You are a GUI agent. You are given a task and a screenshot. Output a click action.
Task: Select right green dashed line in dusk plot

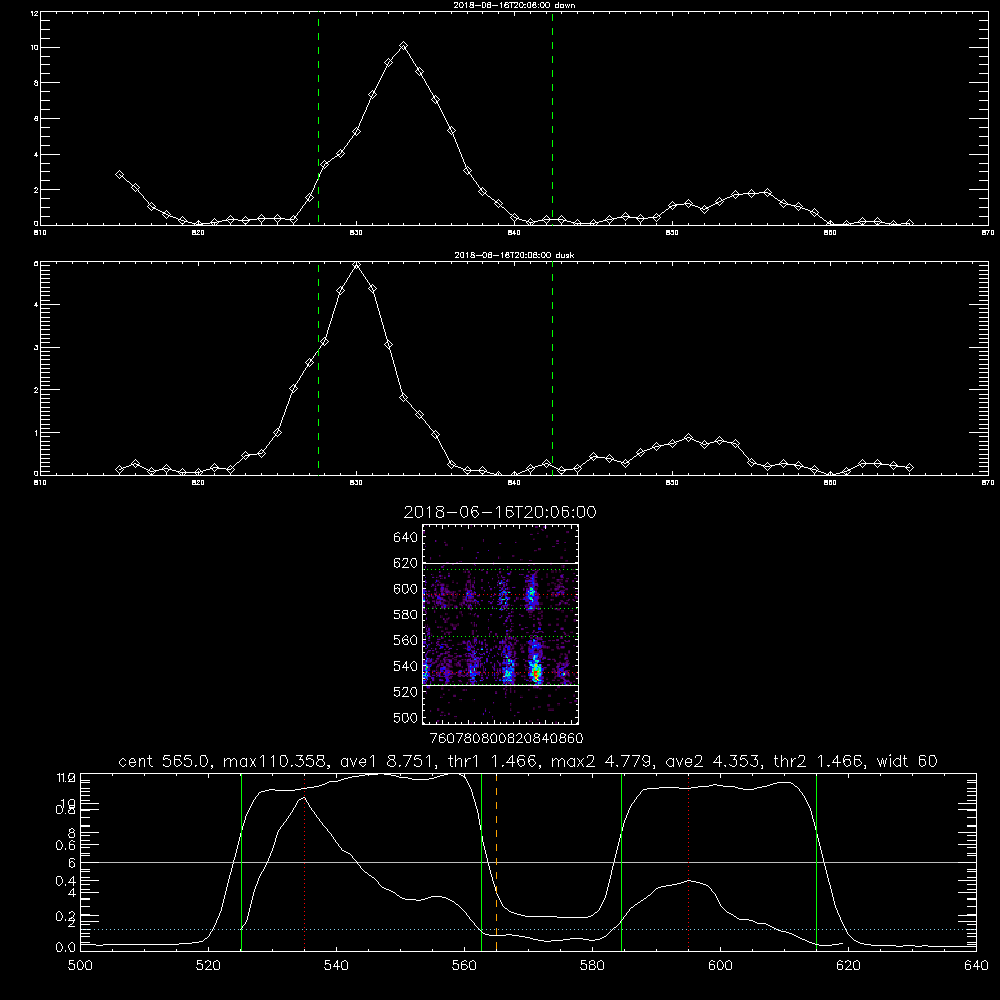tap(552, 368)
